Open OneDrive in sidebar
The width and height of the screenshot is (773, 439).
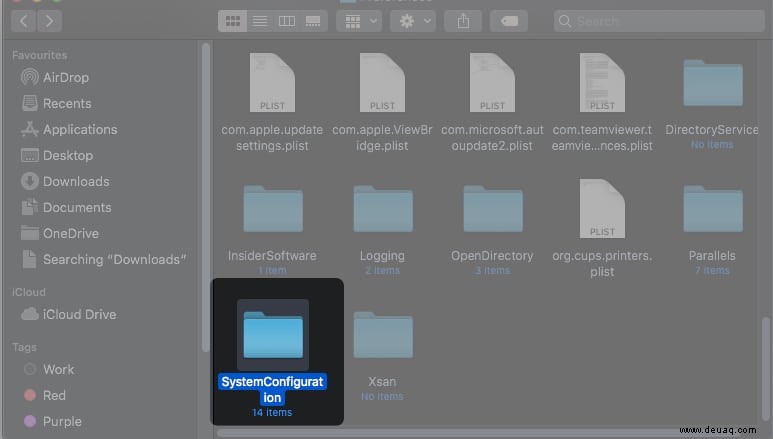[60, 234]
